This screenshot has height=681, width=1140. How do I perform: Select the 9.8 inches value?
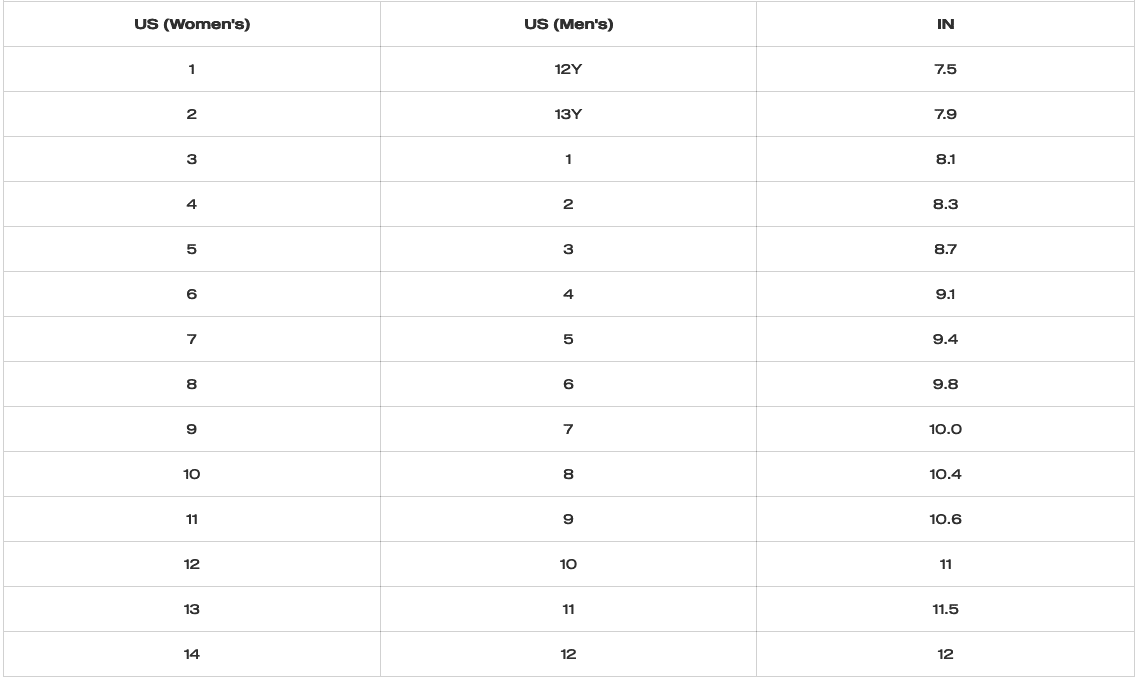(x=945, y=384)
